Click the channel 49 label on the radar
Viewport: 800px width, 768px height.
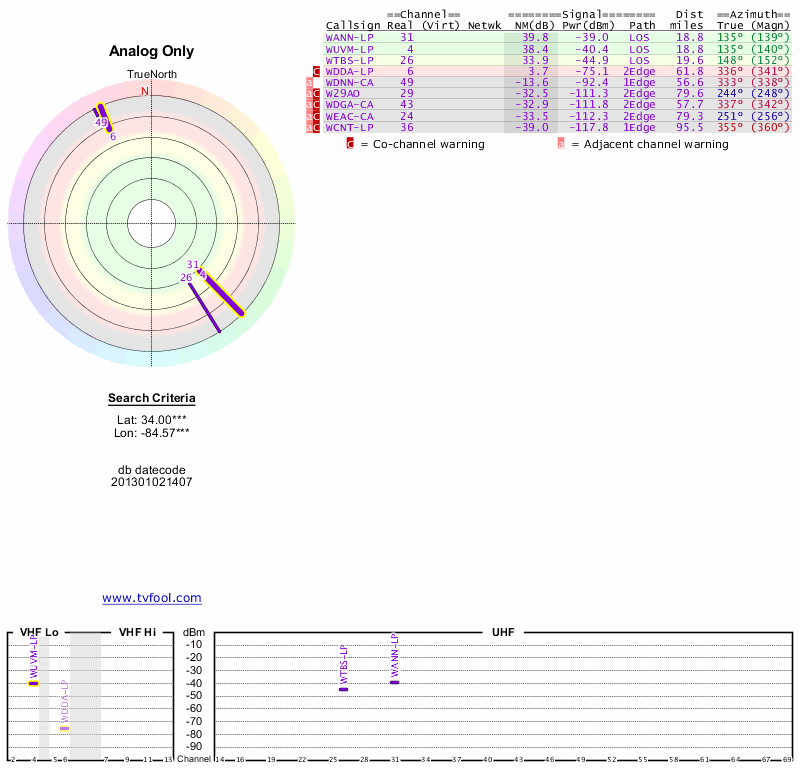[101, 122]
